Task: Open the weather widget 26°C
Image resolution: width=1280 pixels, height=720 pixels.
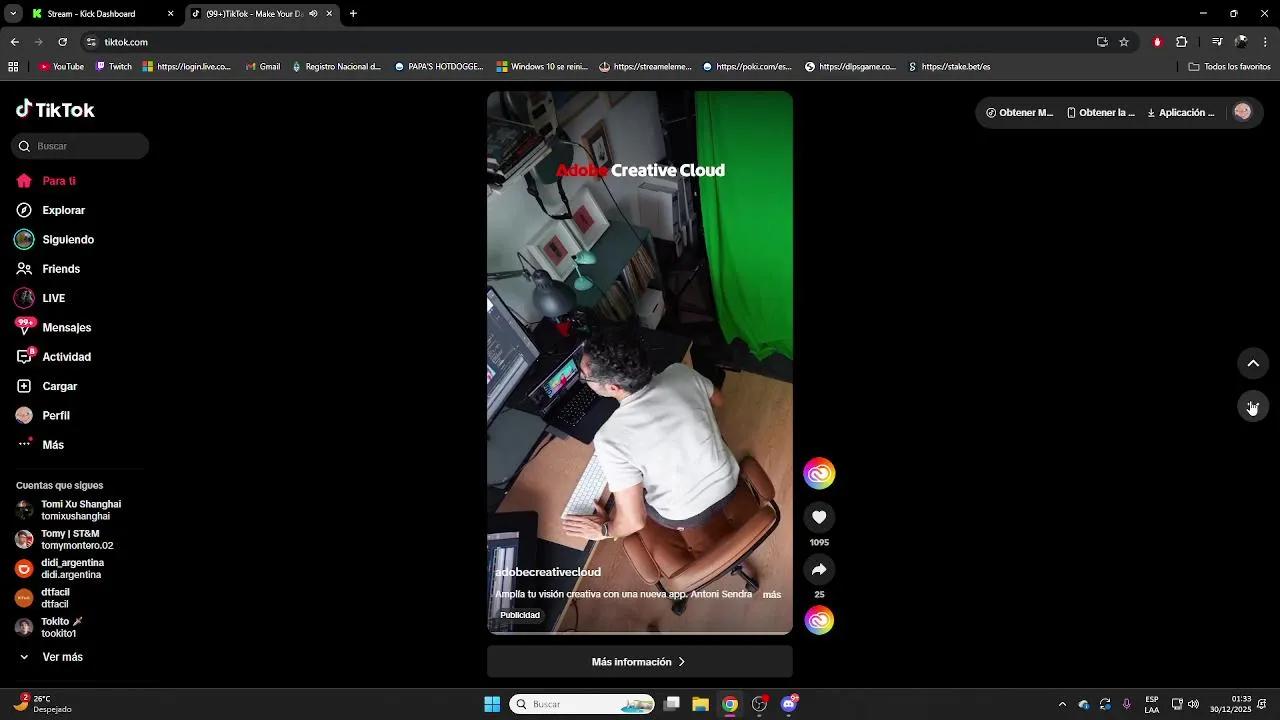Action: [x=42, y=704]
